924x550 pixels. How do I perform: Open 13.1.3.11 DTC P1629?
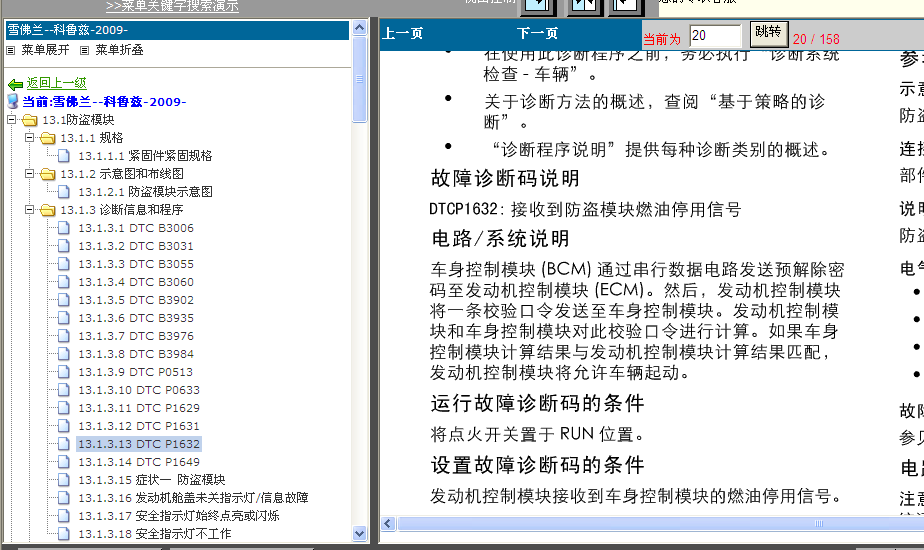139,408
